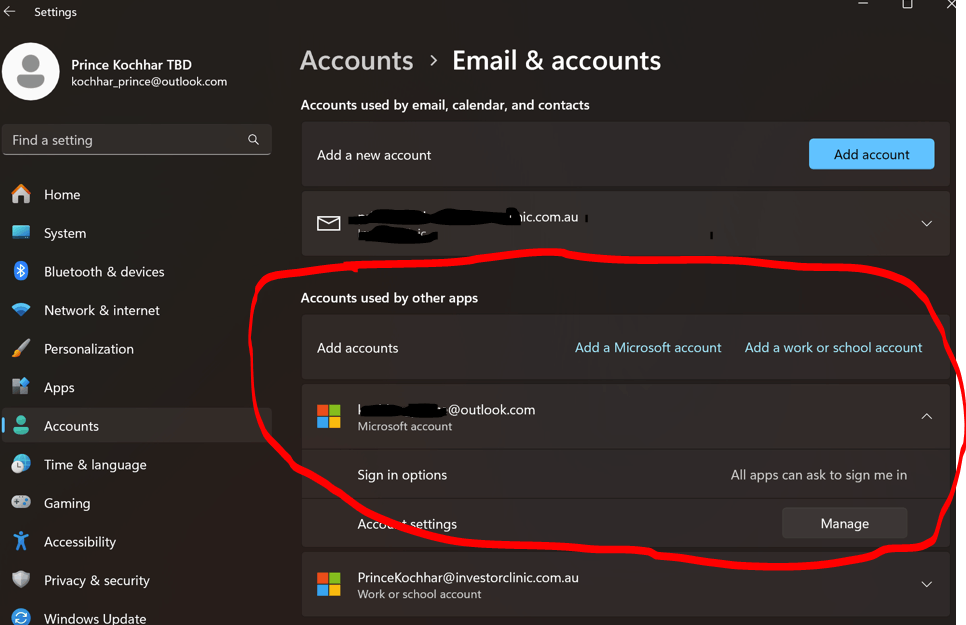
Task: Click the mail envelope icon
Action: (x=328, y=223)
